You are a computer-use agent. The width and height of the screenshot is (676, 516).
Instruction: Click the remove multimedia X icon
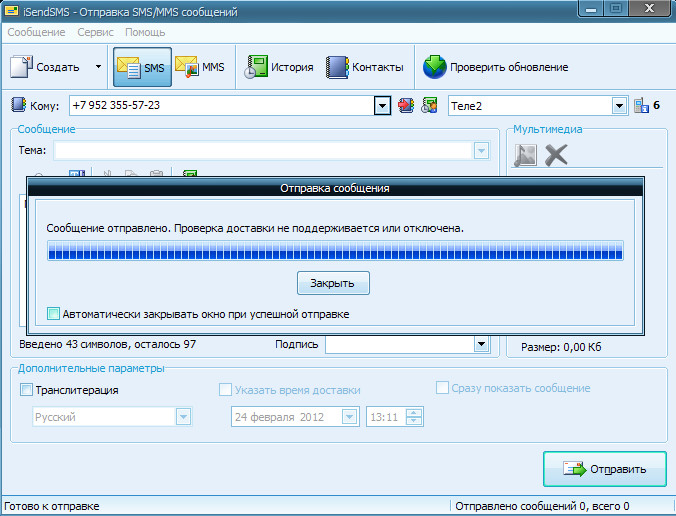click(556, 155)
